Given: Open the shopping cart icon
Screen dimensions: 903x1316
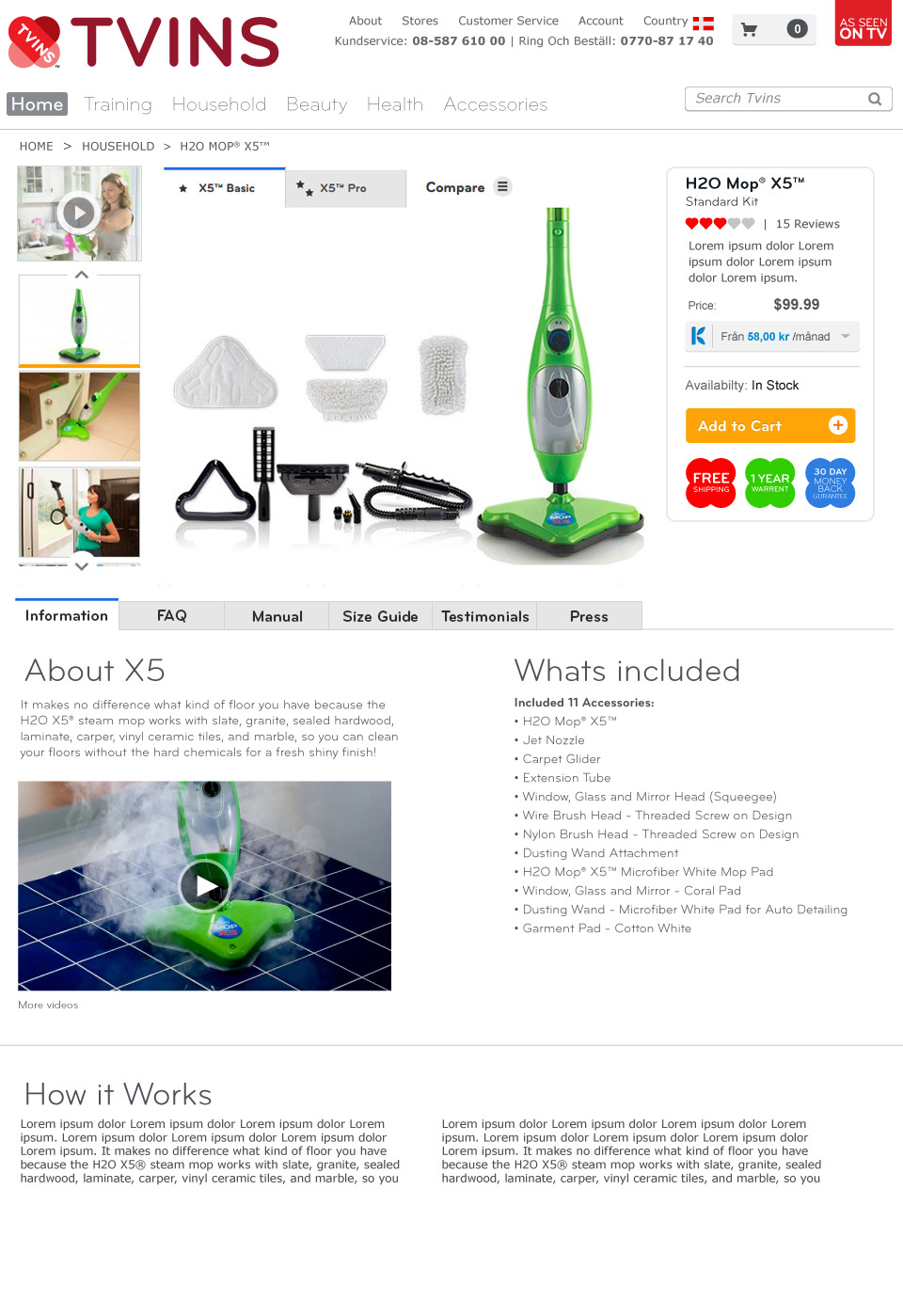Looking at the screenshot, I should coord(750,29).
